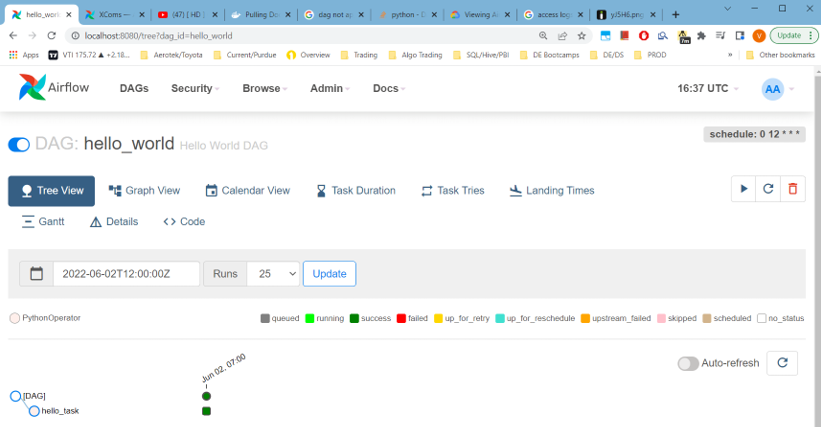Open new browser tab
The height and width of the screenshot is (427, 821).
click(675, 15)
